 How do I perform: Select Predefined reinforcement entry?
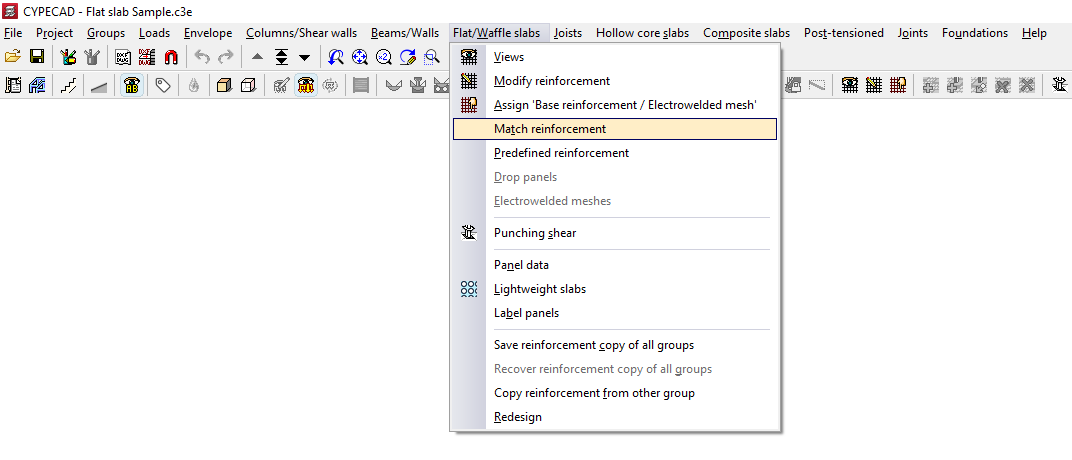point(615,153)
